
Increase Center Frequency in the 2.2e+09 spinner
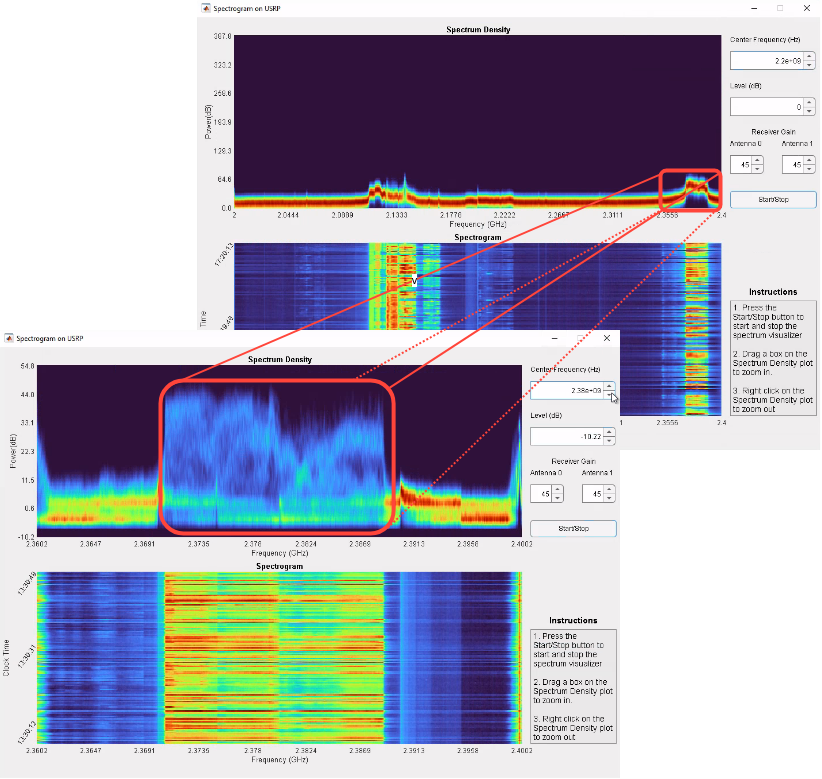point(809,56)
